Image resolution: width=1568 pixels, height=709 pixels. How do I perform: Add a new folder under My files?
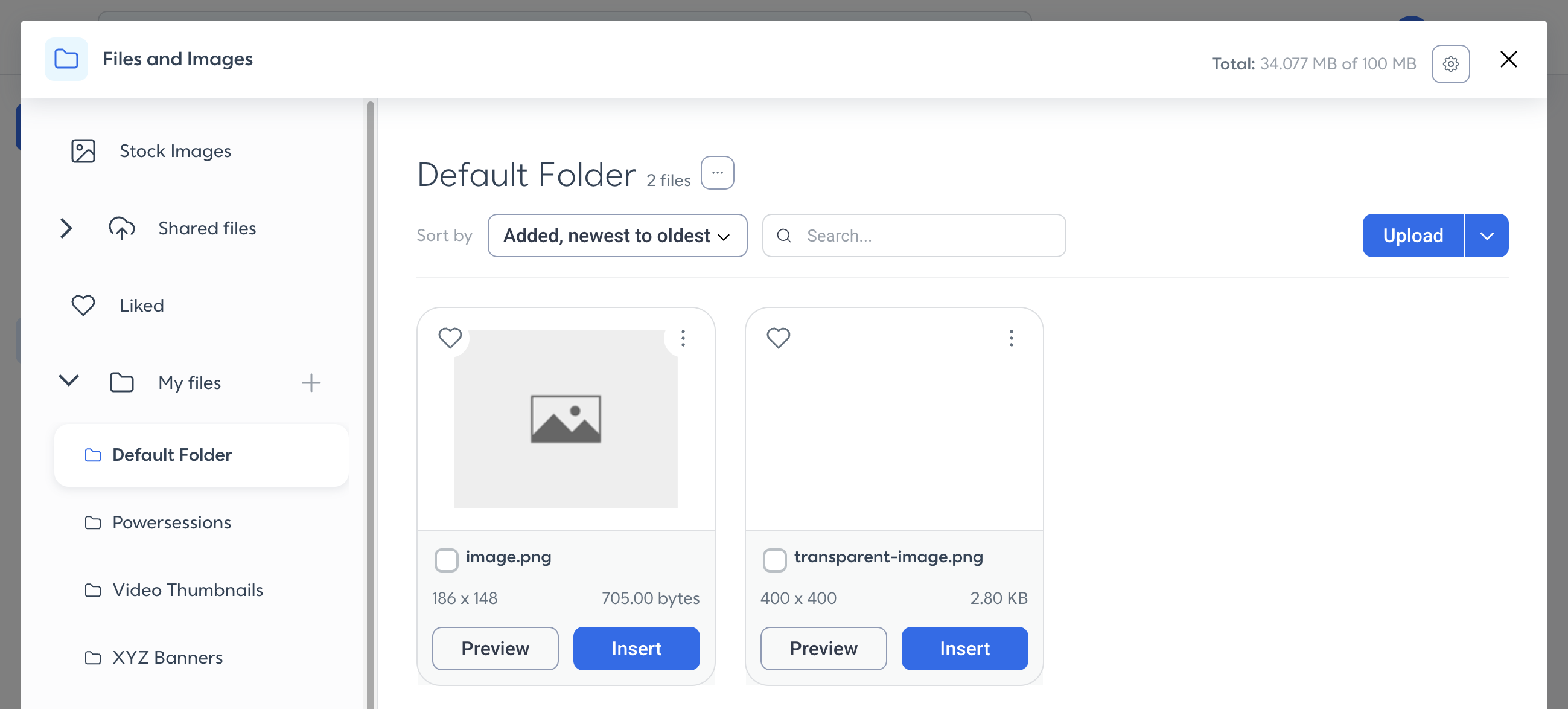point(311,383)
